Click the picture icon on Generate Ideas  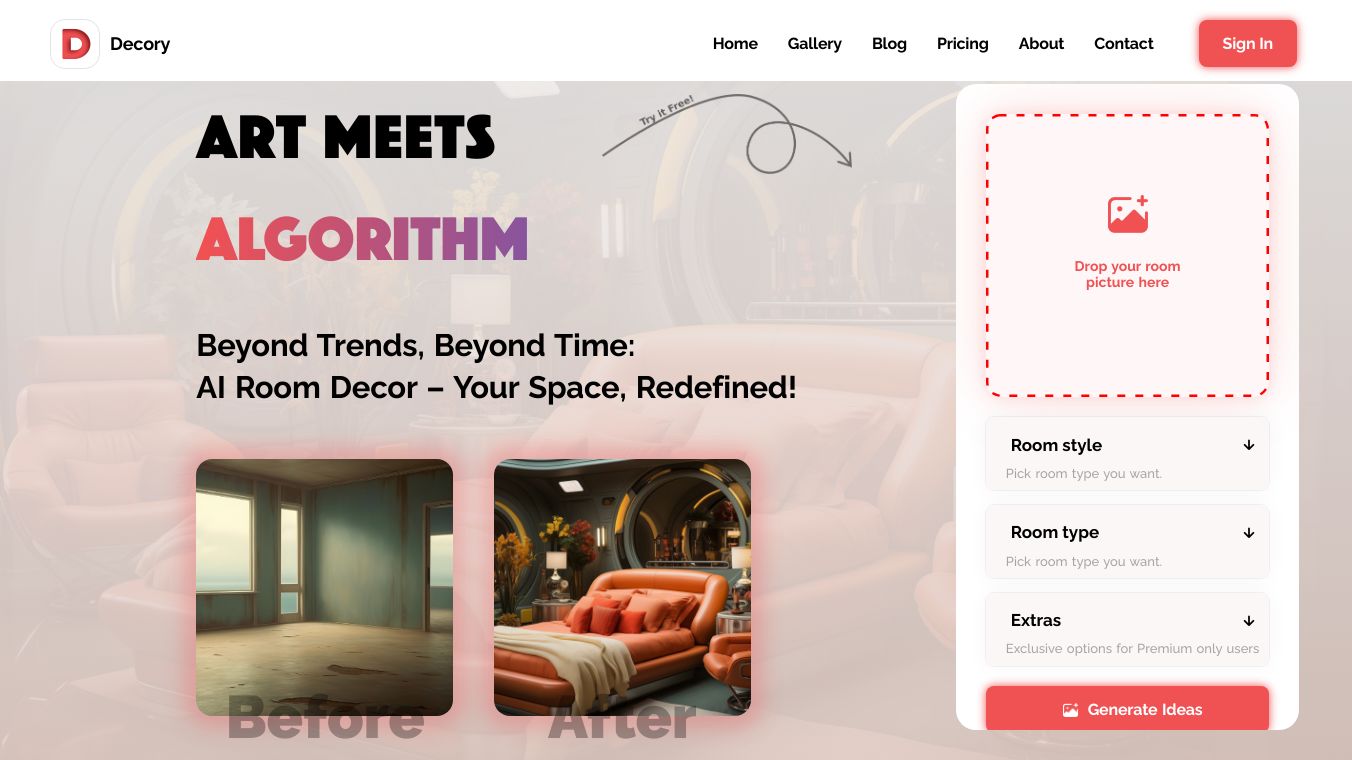pyautogui.click(x=1070, y=710)
